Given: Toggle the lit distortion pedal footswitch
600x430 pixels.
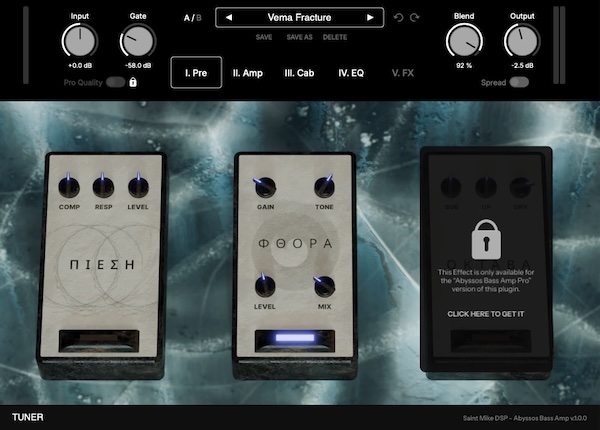Looking at the screenshot, I should (x=295, y=340).
